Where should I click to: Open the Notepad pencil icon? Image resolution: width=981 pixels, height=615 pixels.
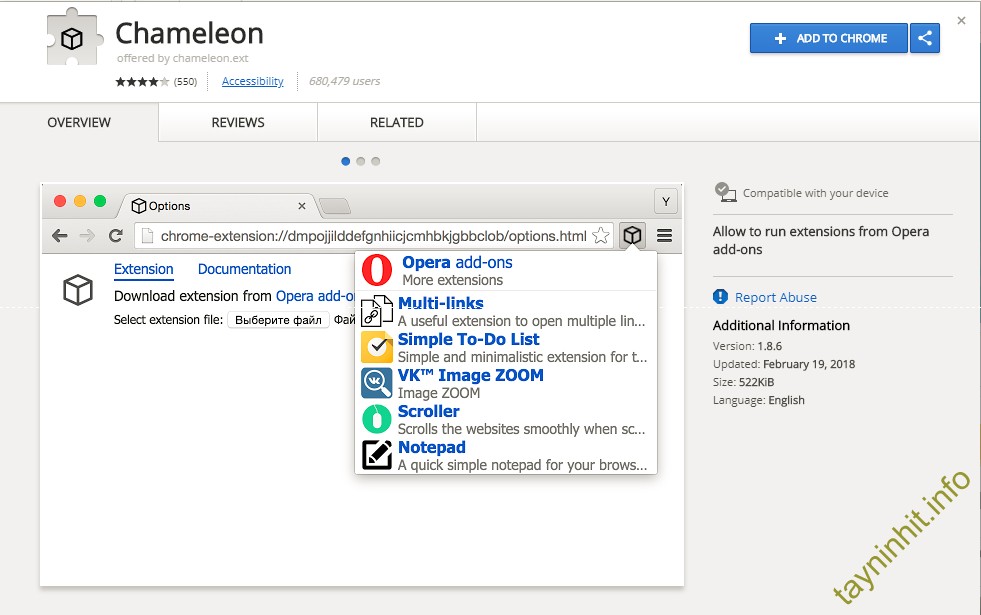pos(376,455)
